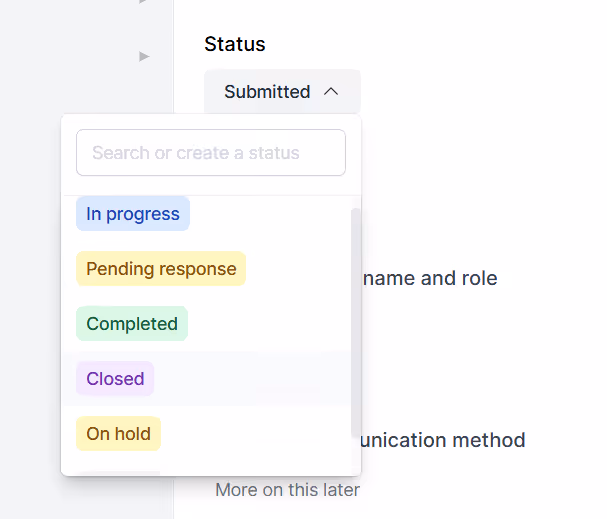Expand the topmost sidebar triangle arrow
The height and width of the screenshot is (519, 607).
coord(144,2)
